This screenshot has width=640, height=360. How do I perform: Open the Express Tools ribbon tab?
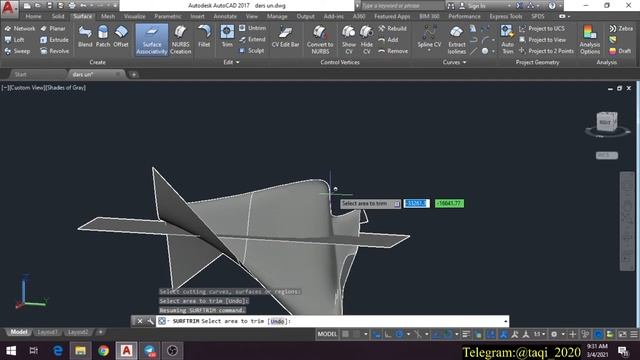506,16
